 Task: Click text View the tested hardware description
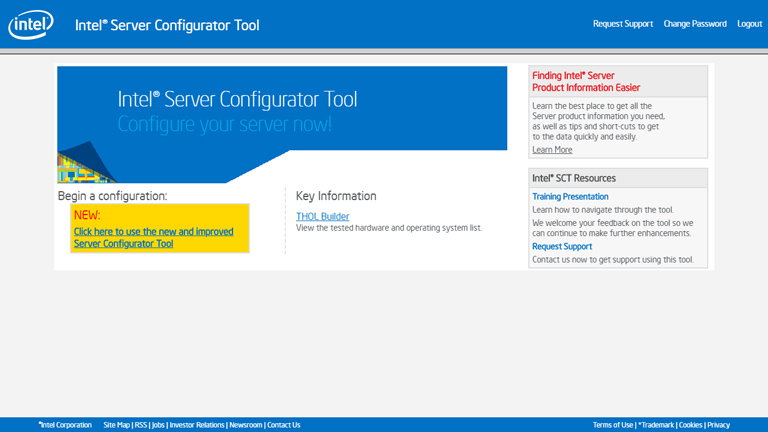click(389, 228)
